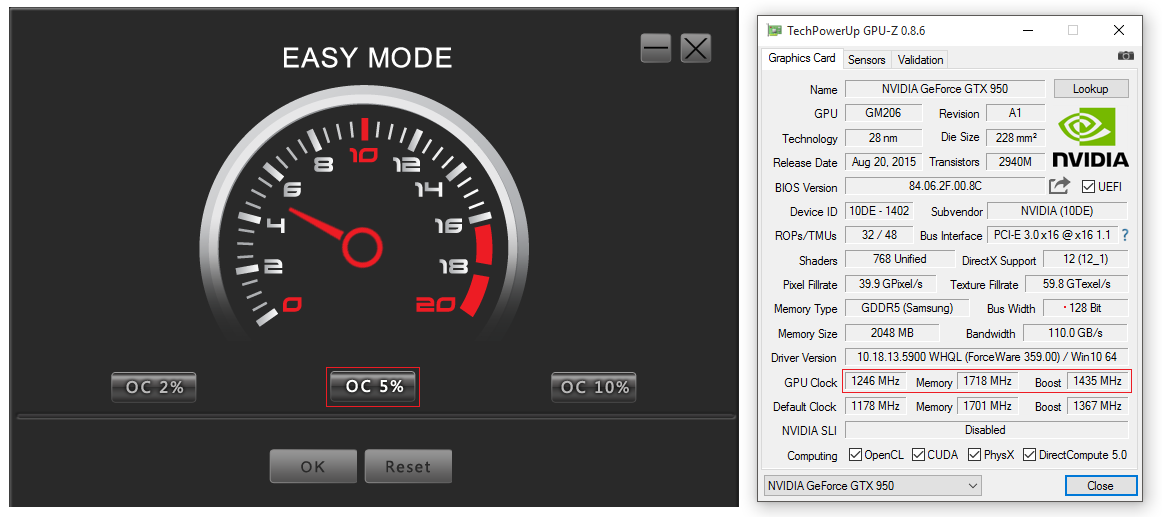Viewport: 1162px width, 517px height.
Task: Click the DirectX Support value 12 (12_1)
Action: pos(1086,259)
